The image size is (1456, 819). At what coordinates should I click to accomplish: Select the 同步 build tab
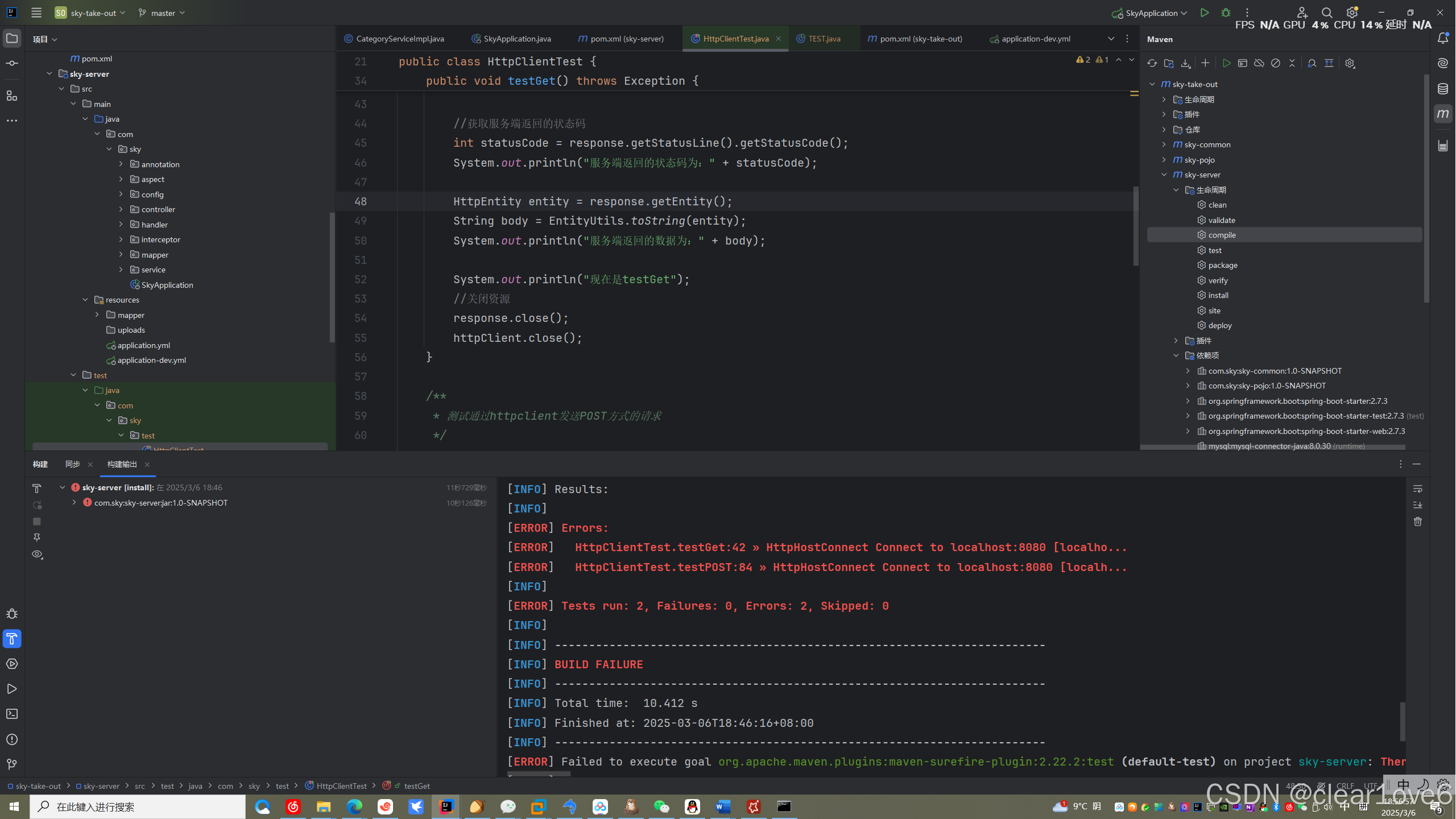[72, 464]
